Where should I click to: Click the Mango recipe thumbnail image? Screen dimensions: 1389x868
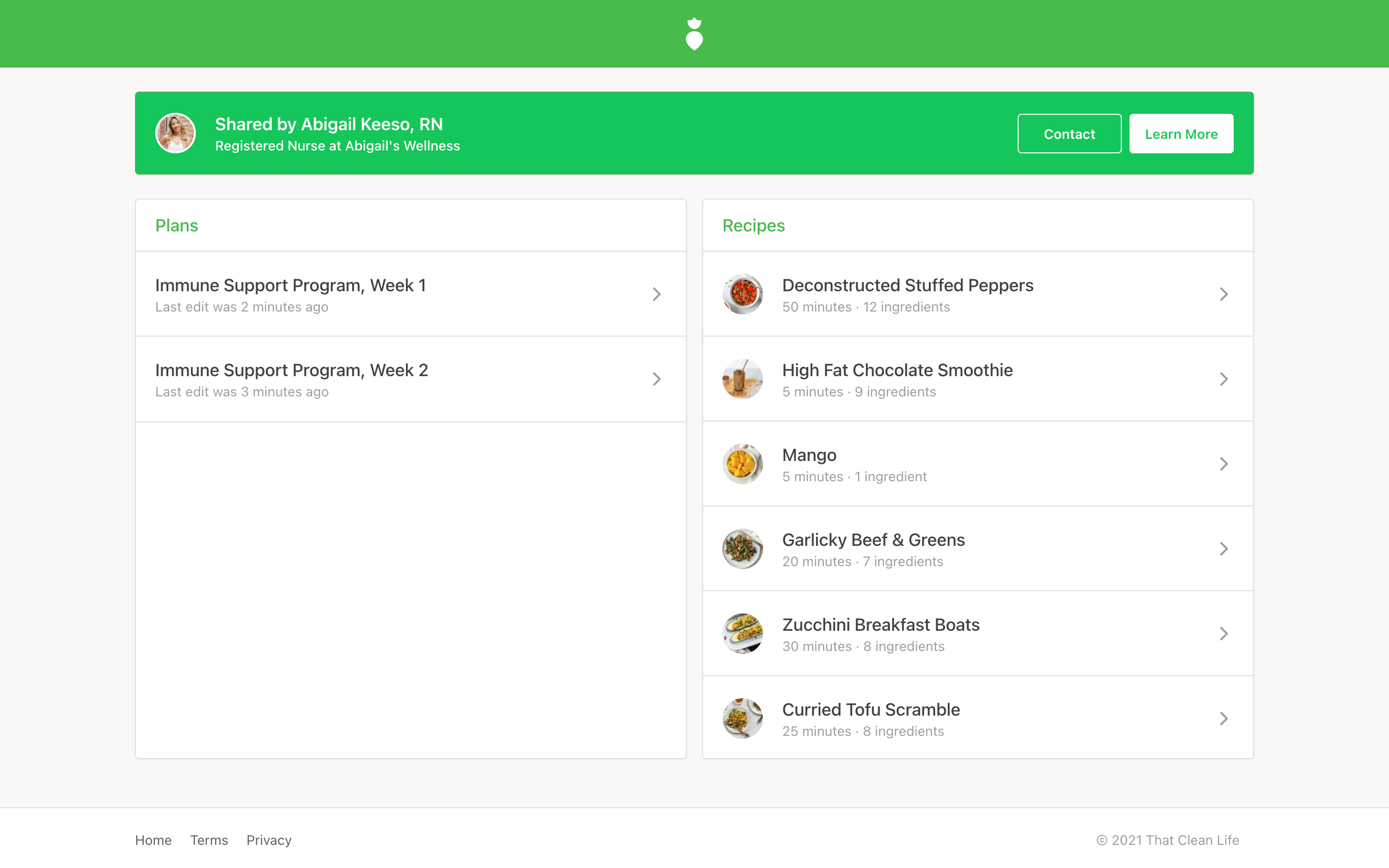[x=742, y=464]
